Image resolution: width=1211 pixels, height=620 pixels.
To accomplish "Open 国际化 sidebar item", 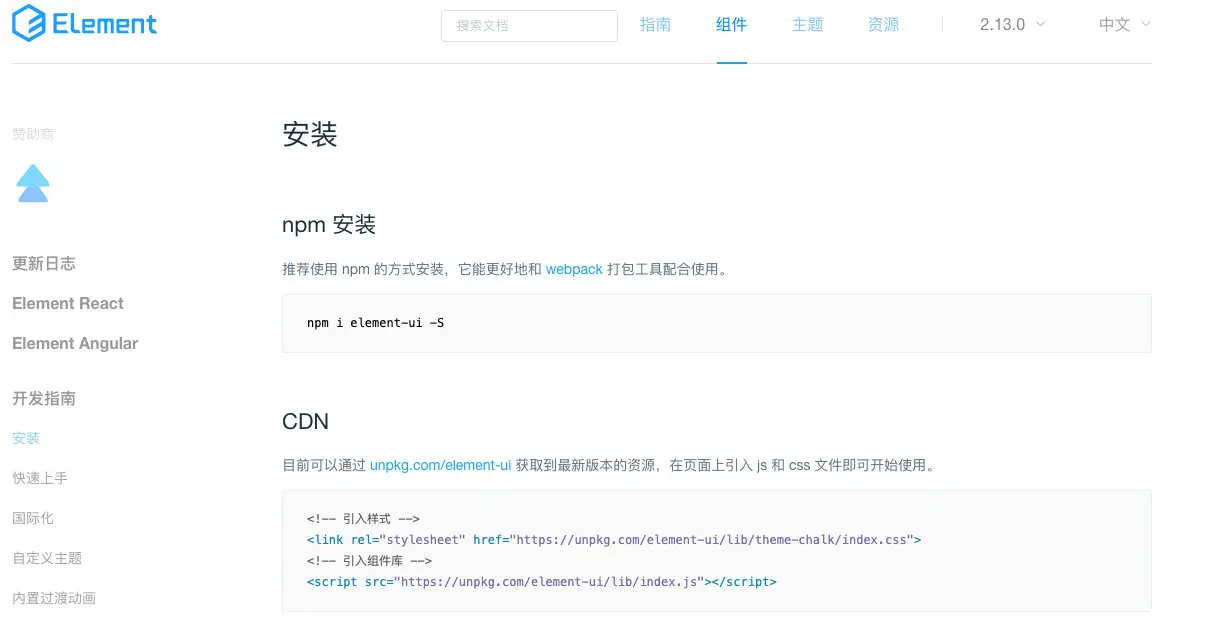I will pos(33,518).
